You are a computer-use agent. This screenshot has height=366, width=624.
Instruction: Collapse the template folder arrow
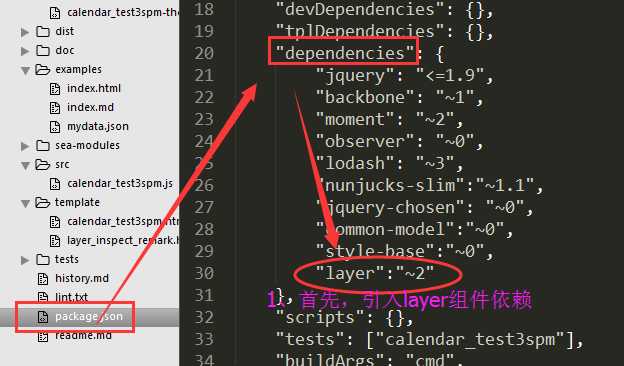(x=25, y=204)
